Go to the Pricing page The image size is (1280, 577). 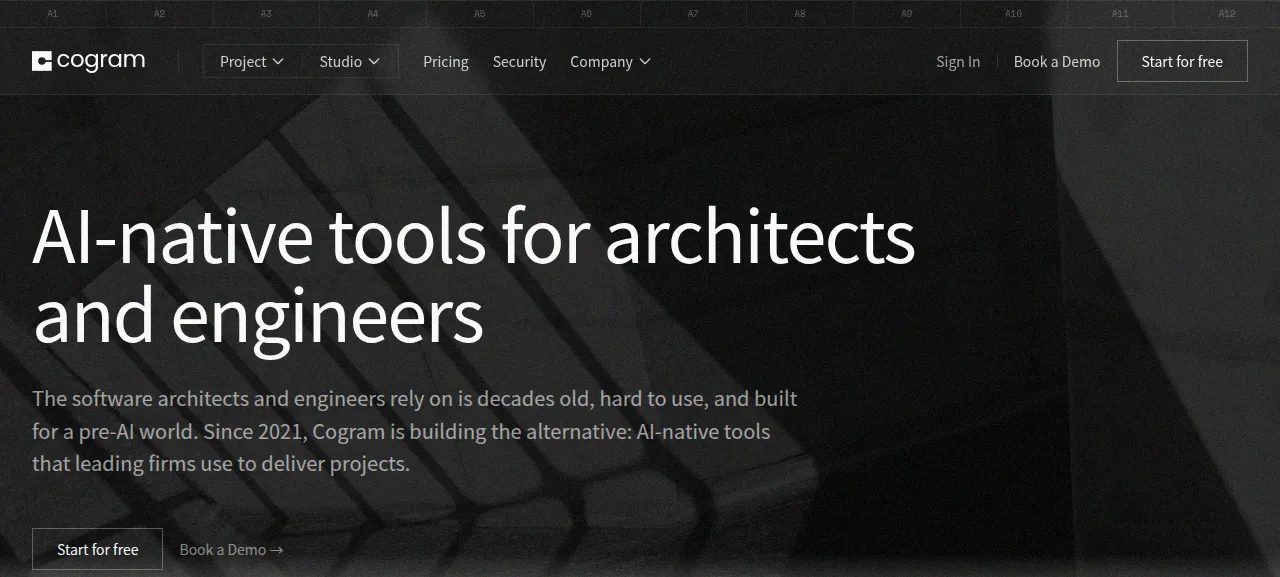click(446, 61)
